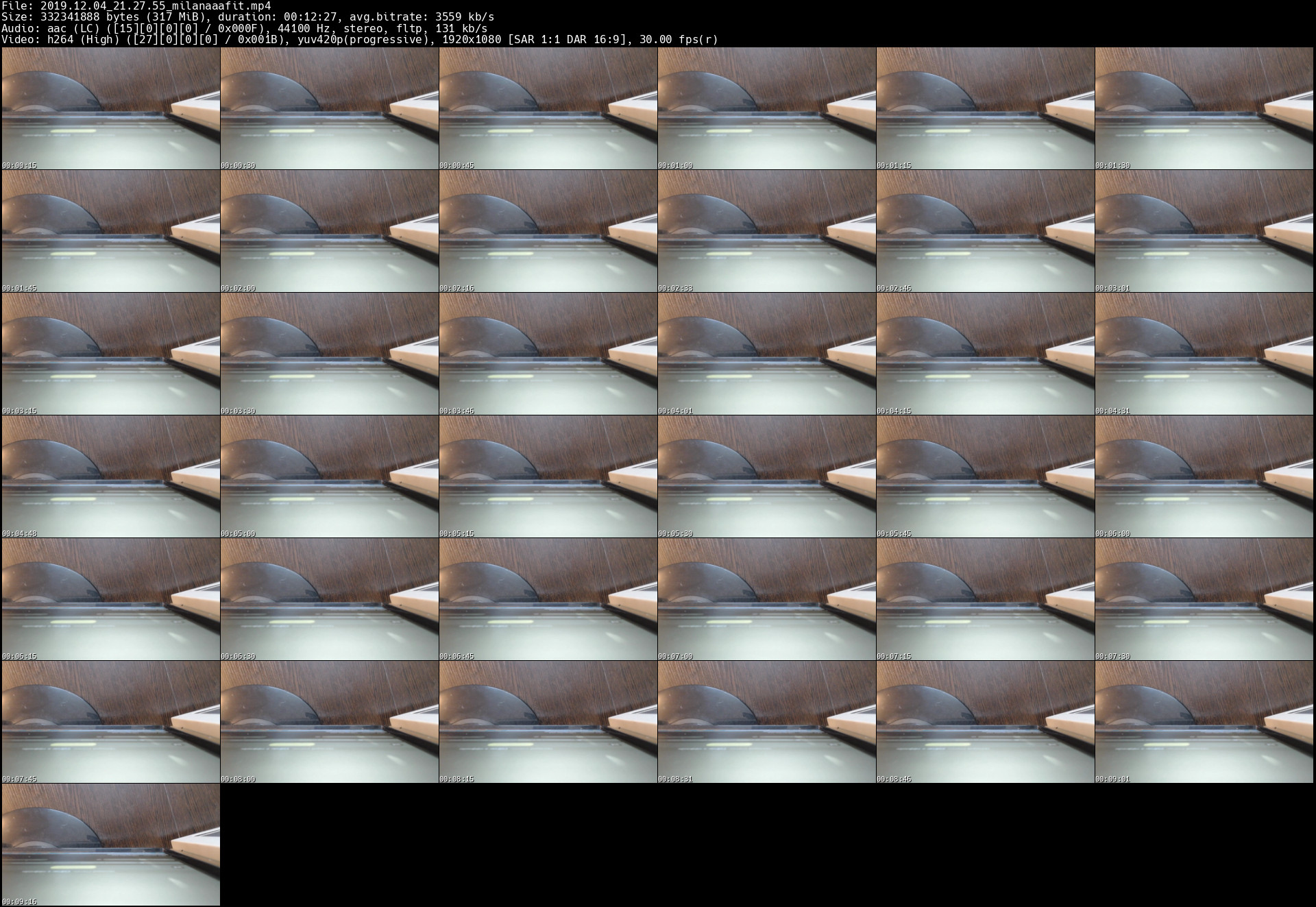Viewport: 1316px width, 907px height.
Task: View the frame marked 00:02:46
Action: coord(986,231)
